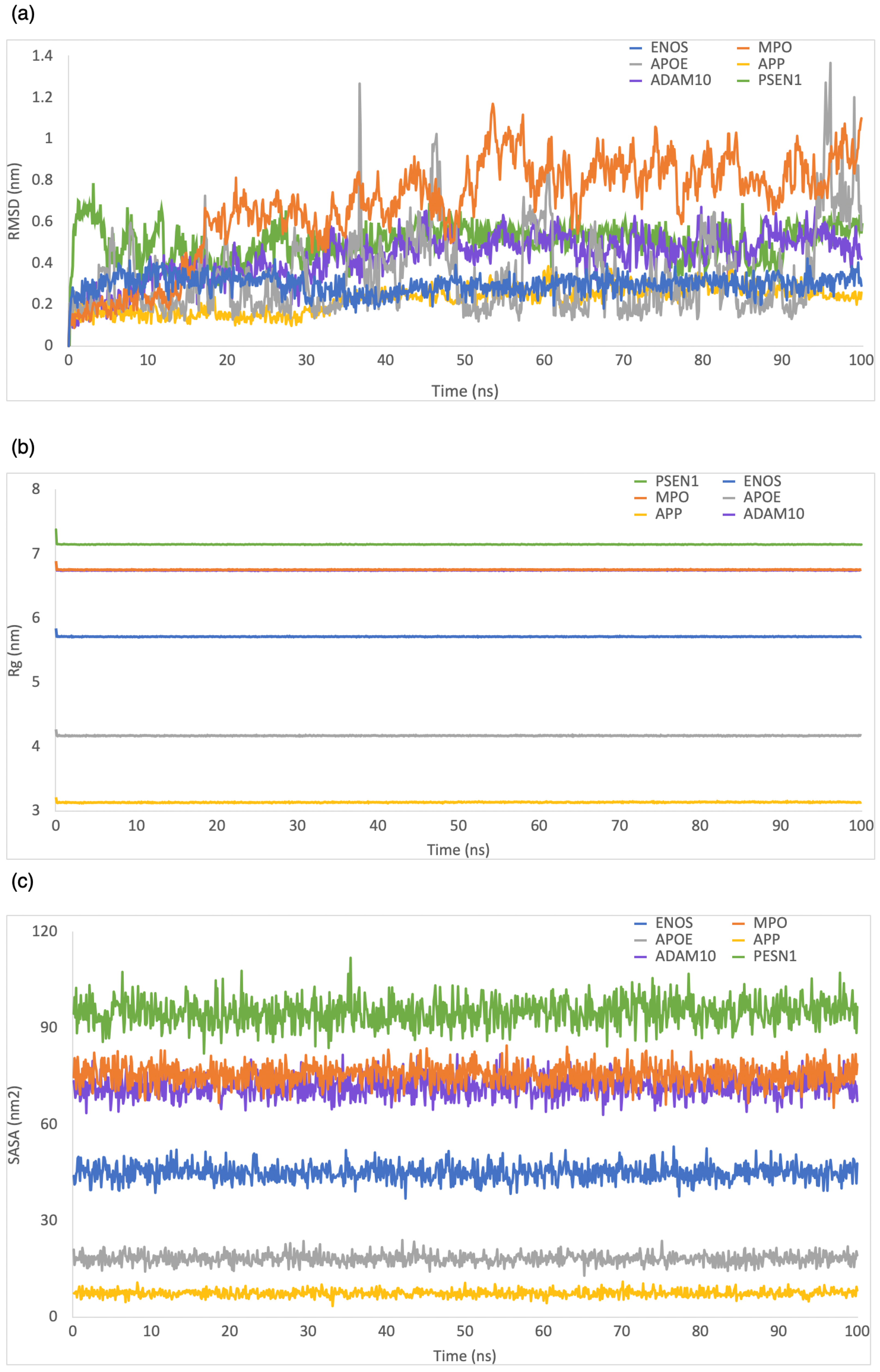The width and height of the screenshot is (880, 1372).
Task: Select the APOE gray legend swatch in panel (a)
Action: click(635, 64)
